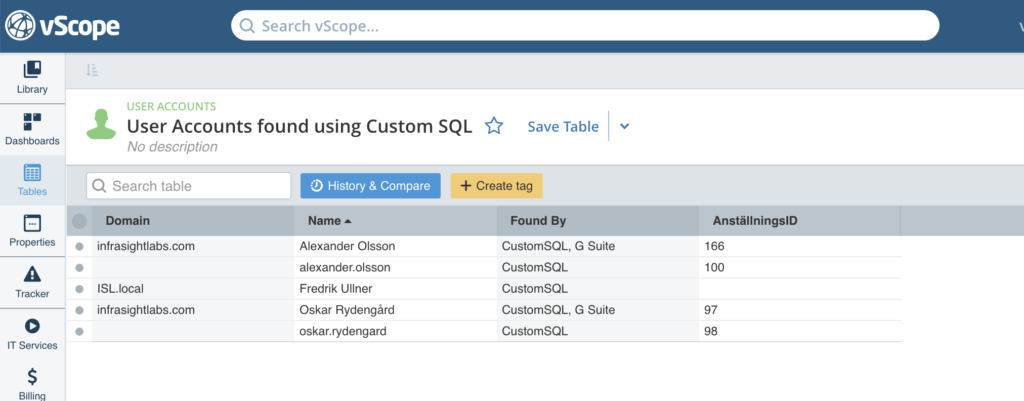1024x401 pixels.
Task: Click the AnställningsID value 97
Action: pyautogui.click(x=711, y=310)
